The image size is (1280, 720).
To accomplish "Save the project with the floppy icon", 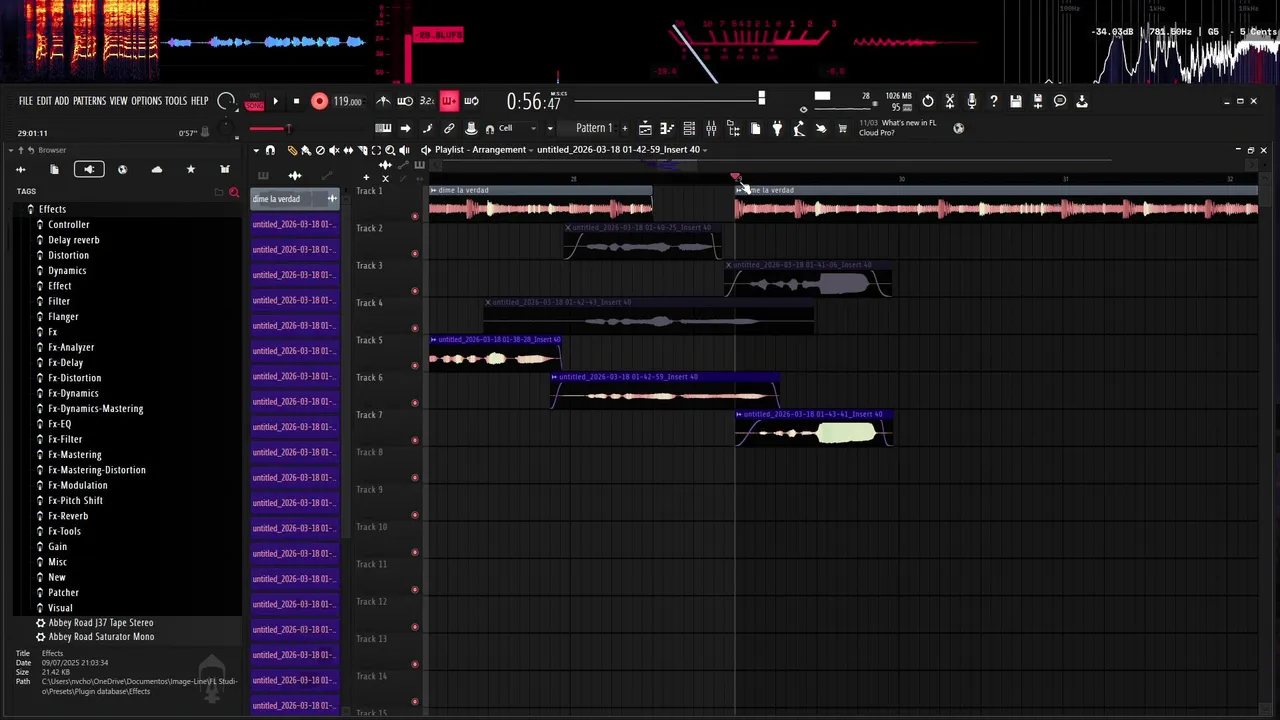I will [1015, 101].
